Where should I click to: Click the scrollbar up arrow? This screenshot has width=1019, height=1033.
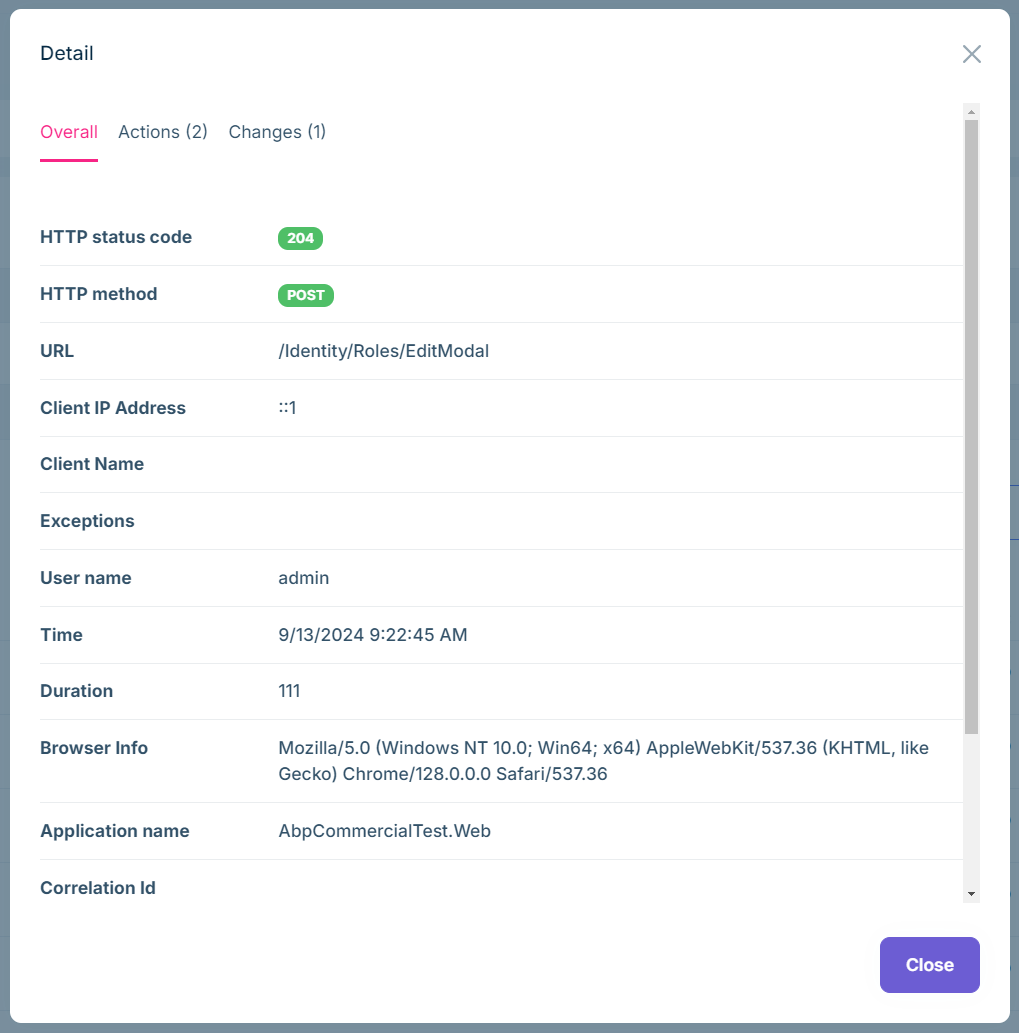click(x=971, y=111)
